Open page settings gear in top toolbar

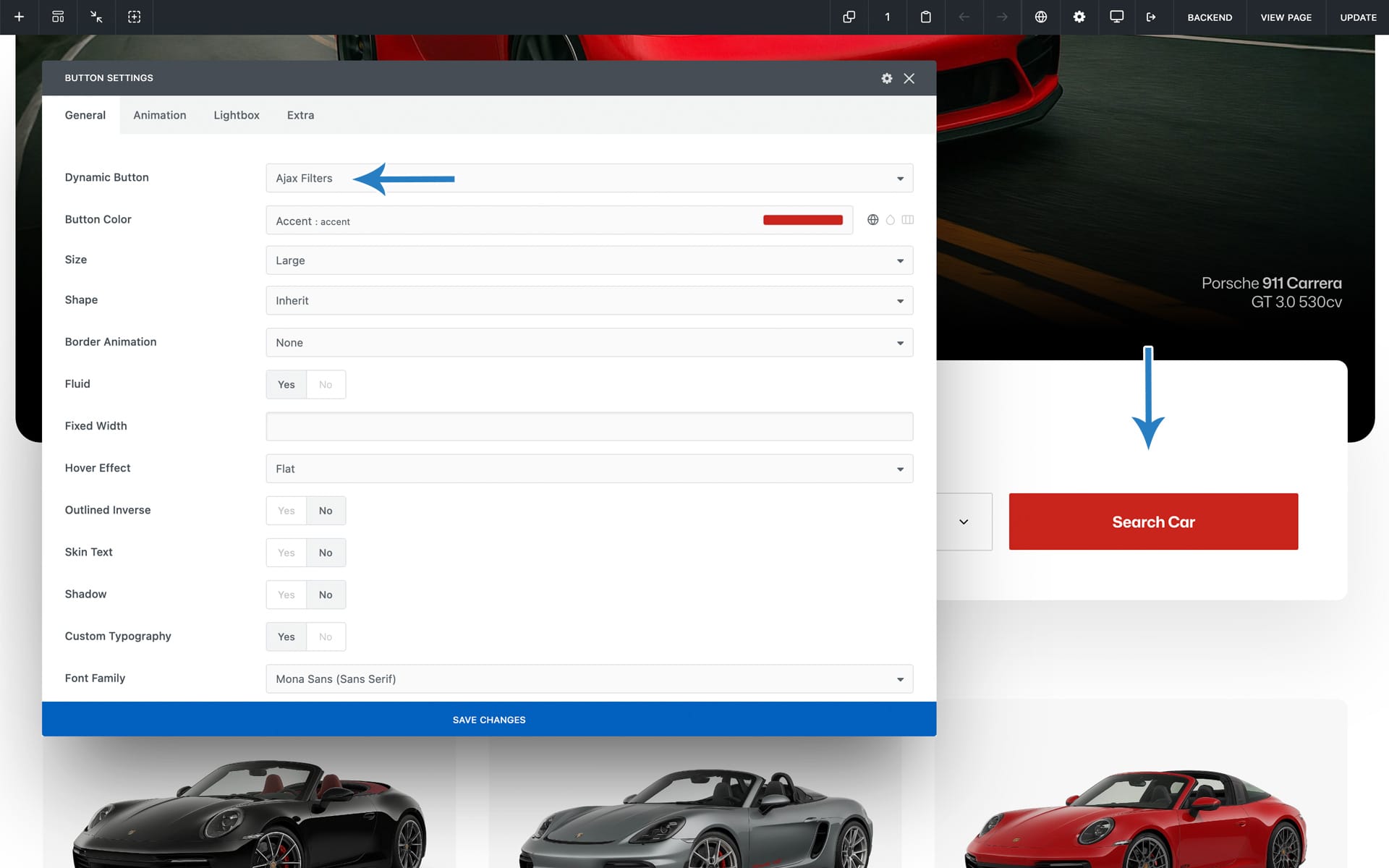point(1079,17)
